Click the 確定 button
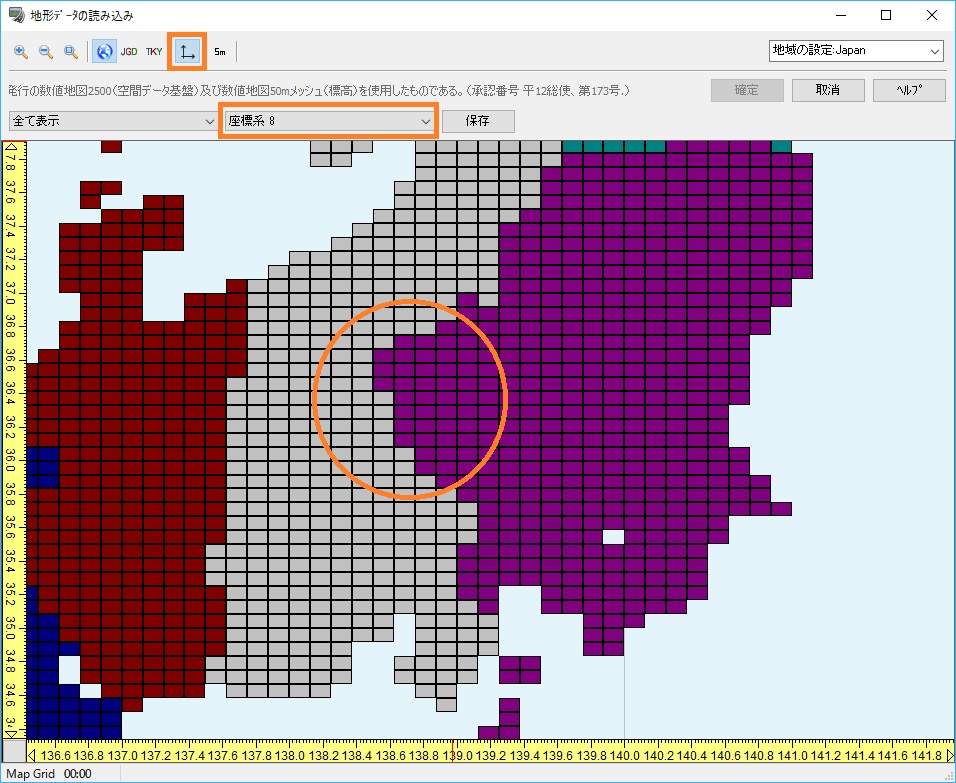Viewport: 956px width, 783px height. [747, 90]
